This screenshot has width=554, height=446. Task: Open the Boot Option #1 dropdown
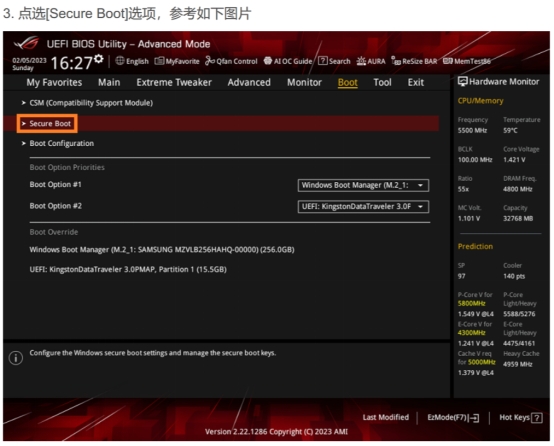(363, 185)
